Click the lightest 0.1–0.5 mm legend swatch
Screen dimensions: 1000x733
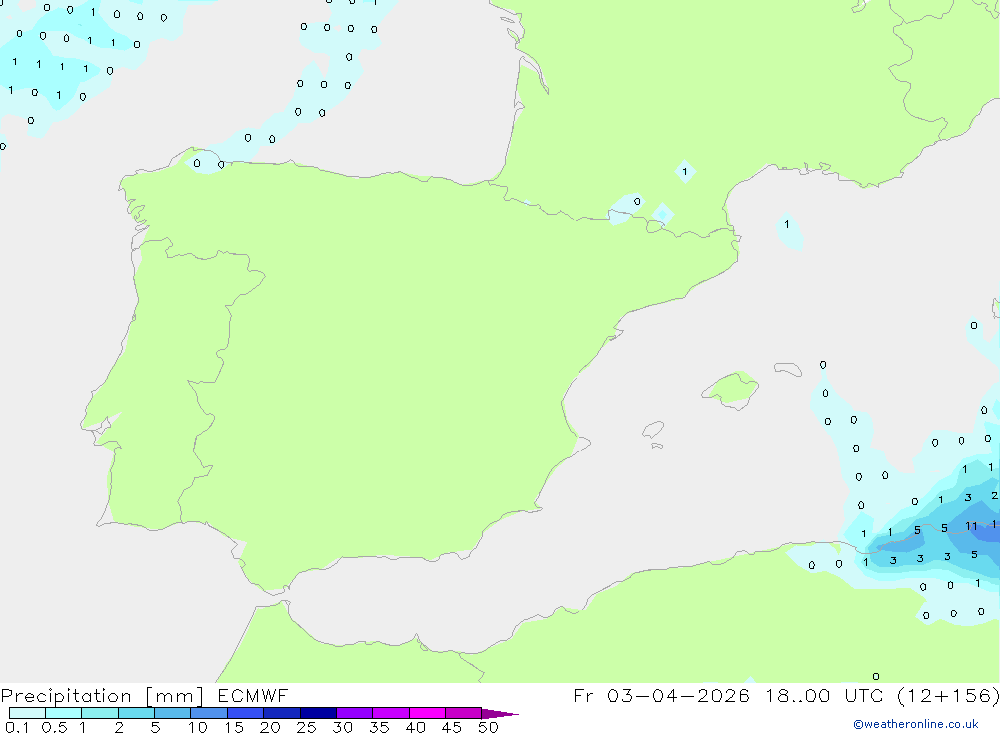point(27,713)
